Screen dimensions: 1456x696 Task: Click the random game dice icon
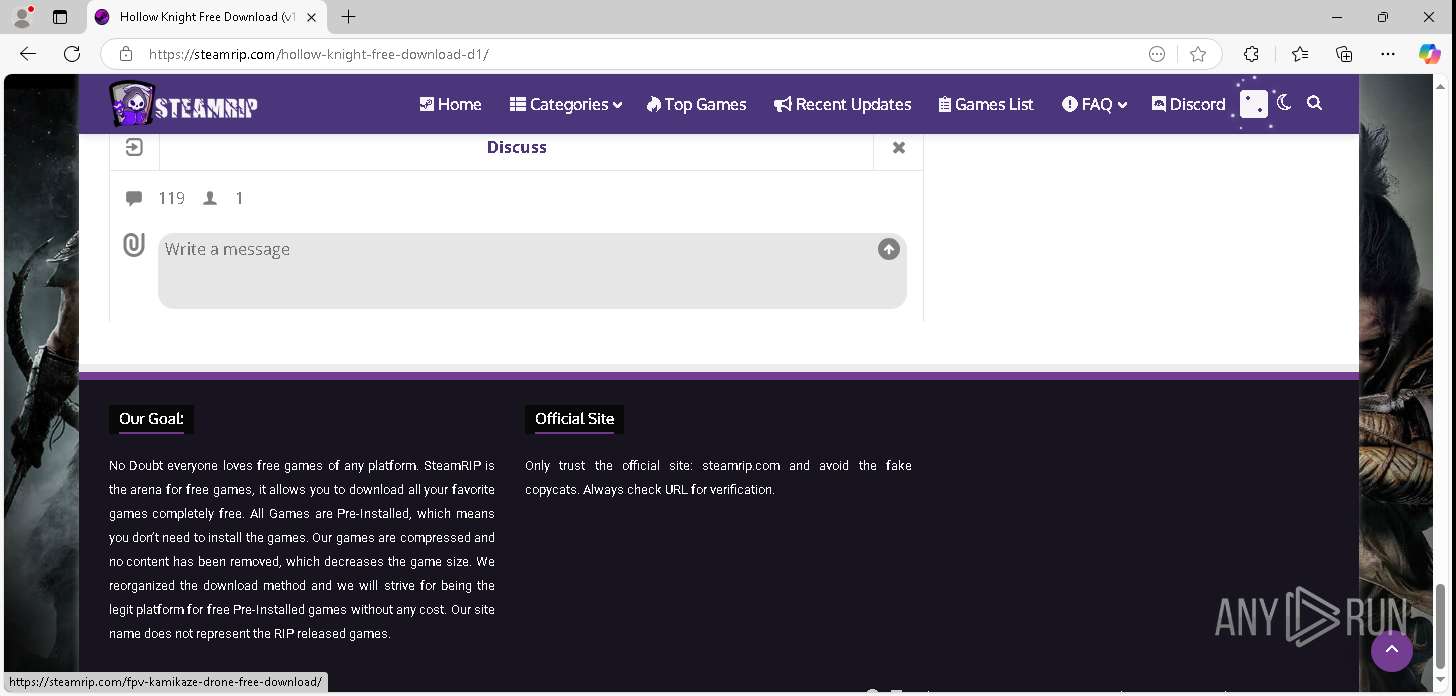coord(1254,104)
